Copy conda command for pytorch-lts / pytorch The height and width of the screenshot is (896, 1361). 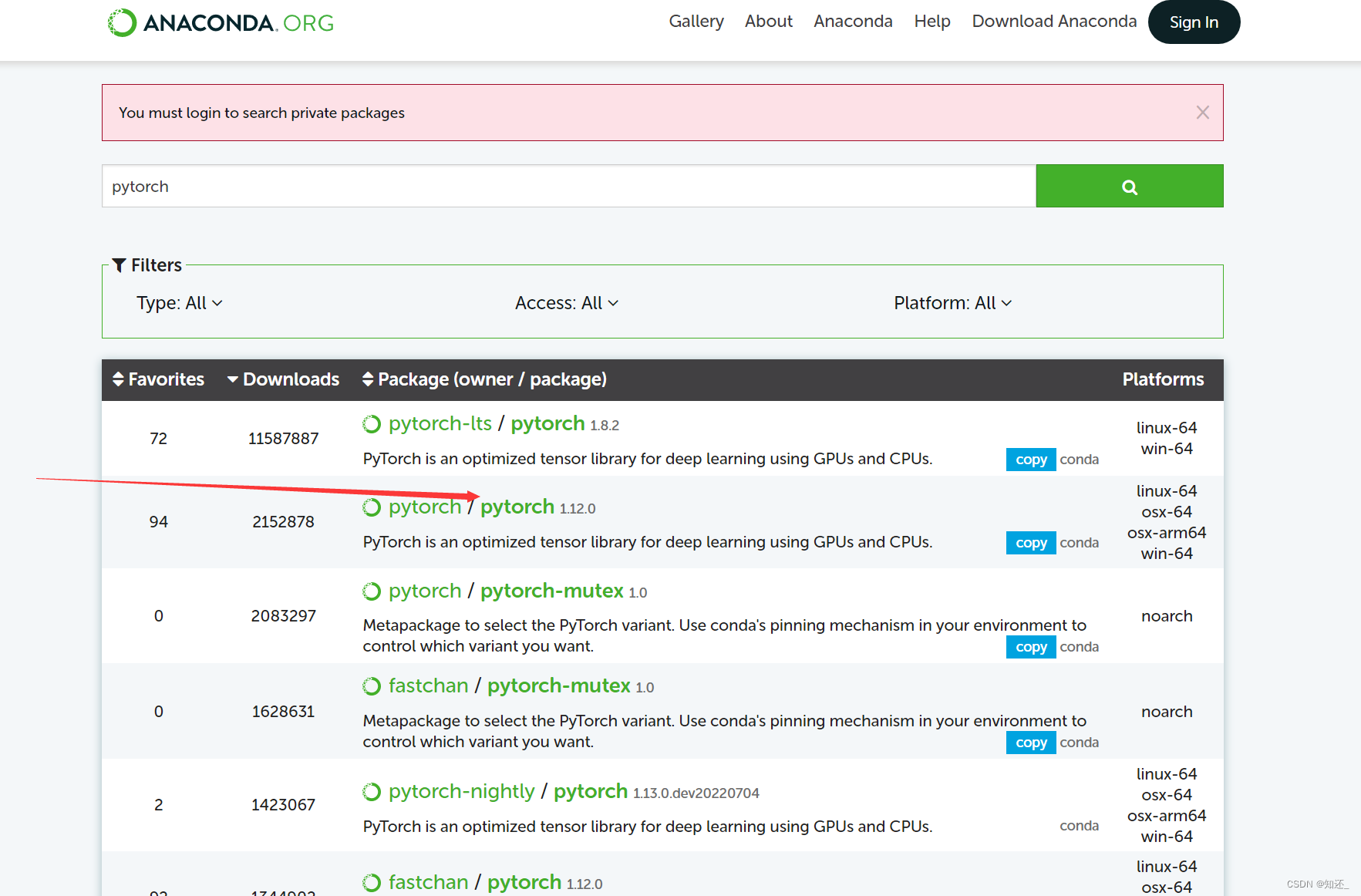point(1031,460)
